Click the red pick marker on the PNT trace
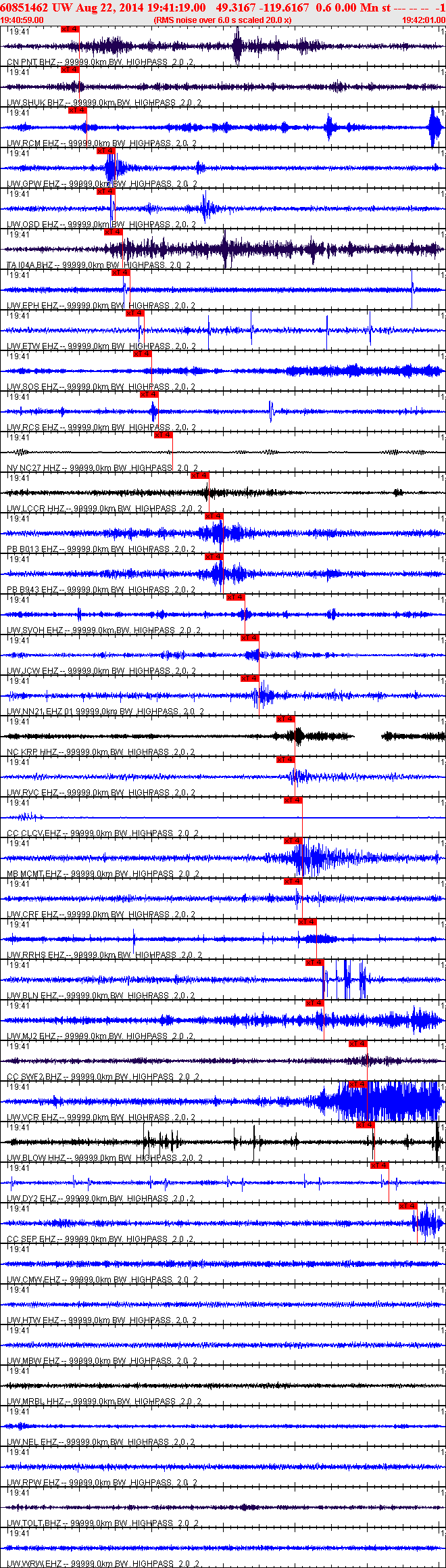 click(70, 29)
